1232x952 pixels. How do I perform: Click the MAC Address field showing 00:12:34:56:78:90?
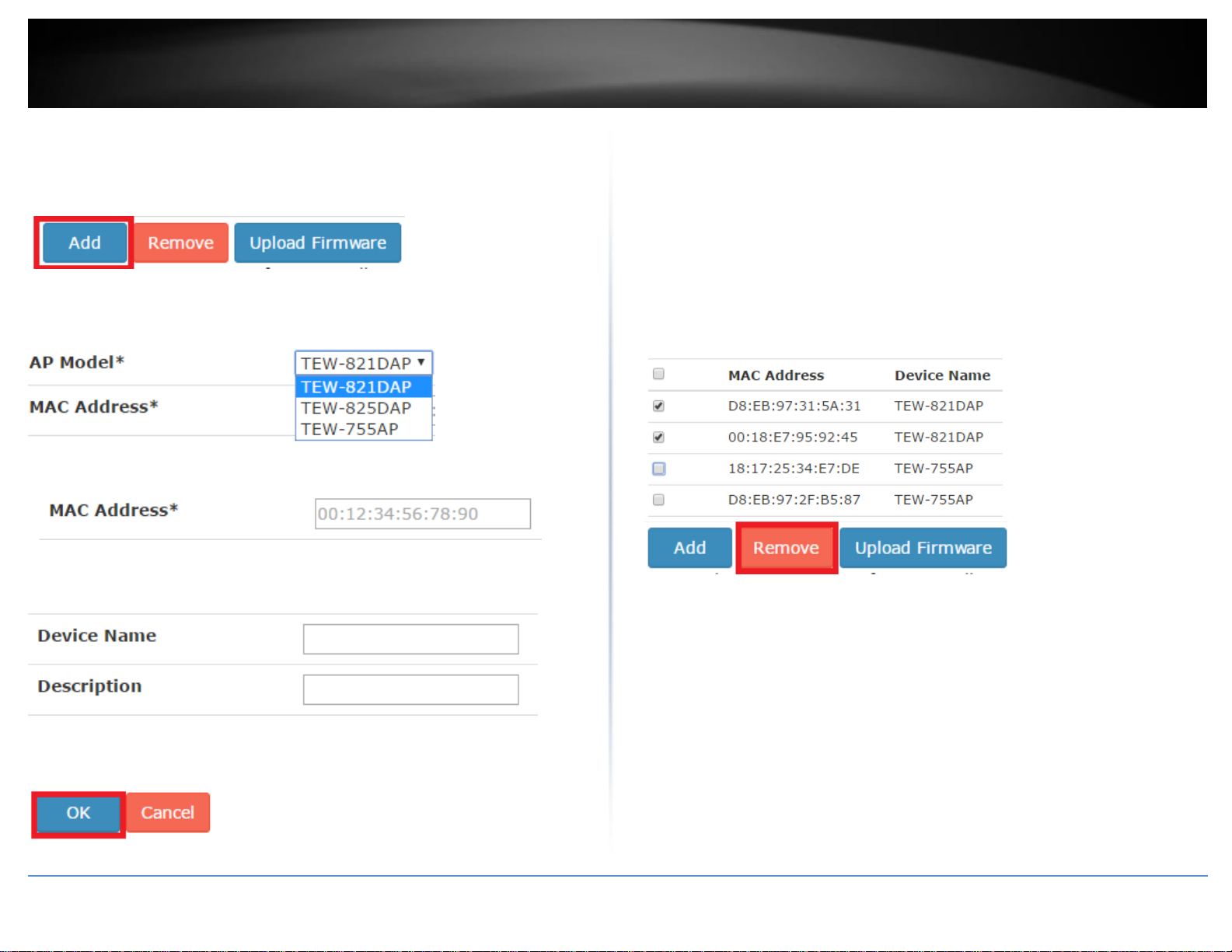(422, 514)
